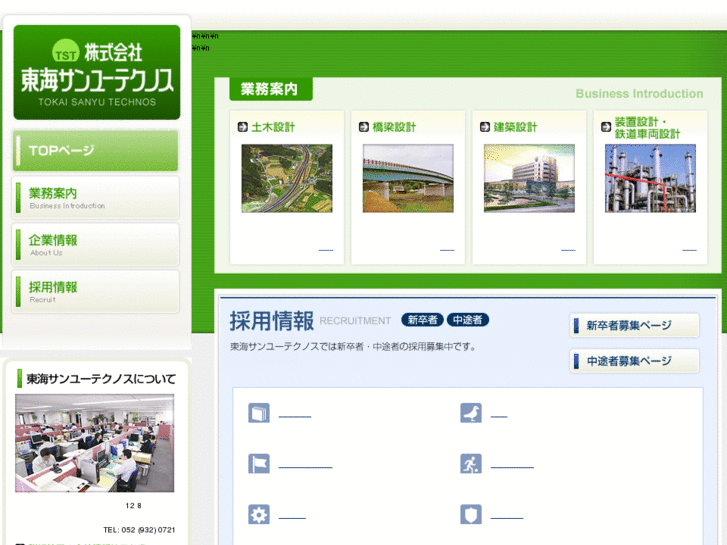Open the 装置設計・鉄道車両設計 heading link
The height and width of the screenshot is (545, 727).
tap(647, 128)
